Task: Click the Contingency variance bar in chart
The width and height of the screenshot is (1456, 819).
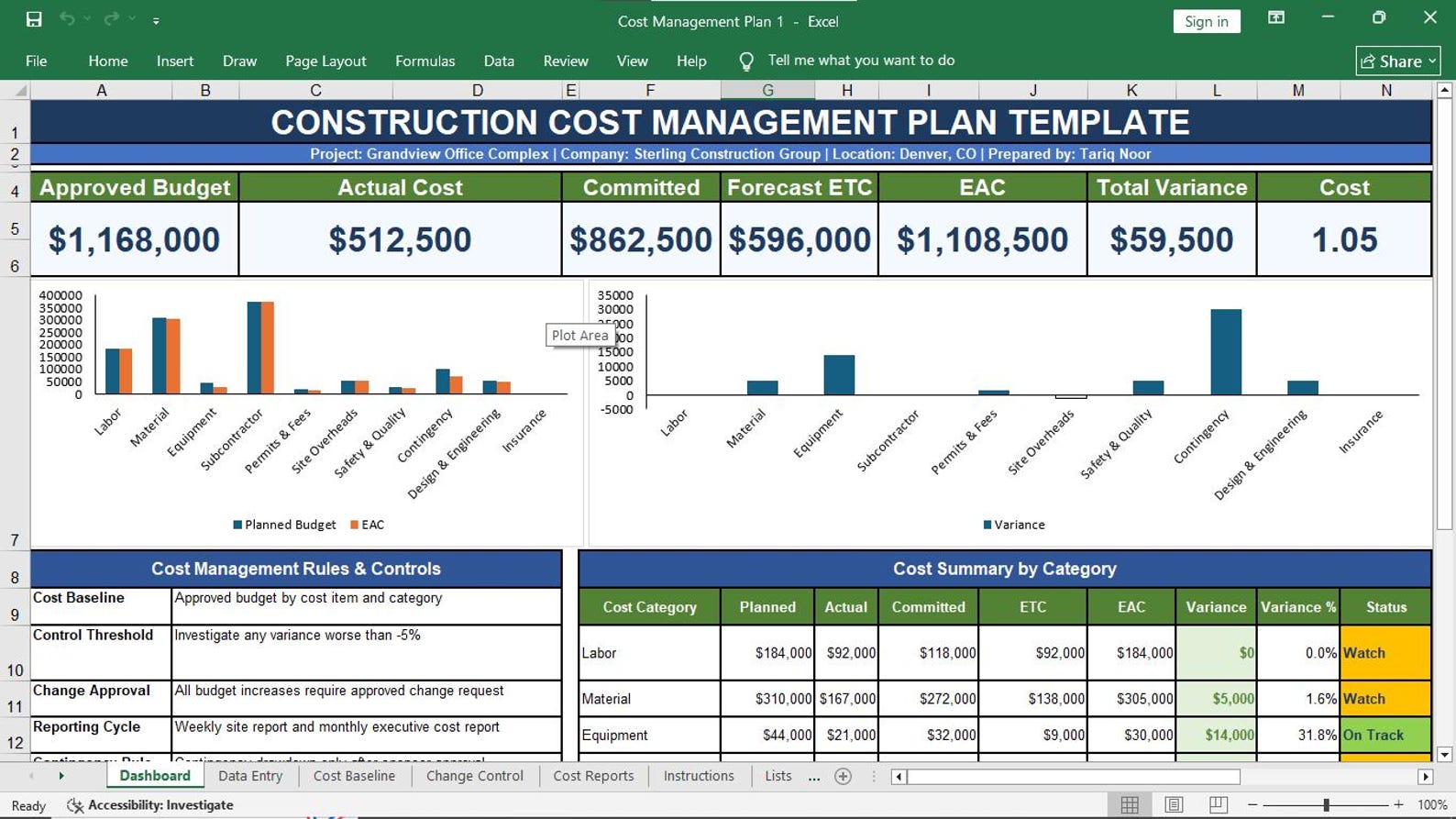Action: (x=1226, y=352)
